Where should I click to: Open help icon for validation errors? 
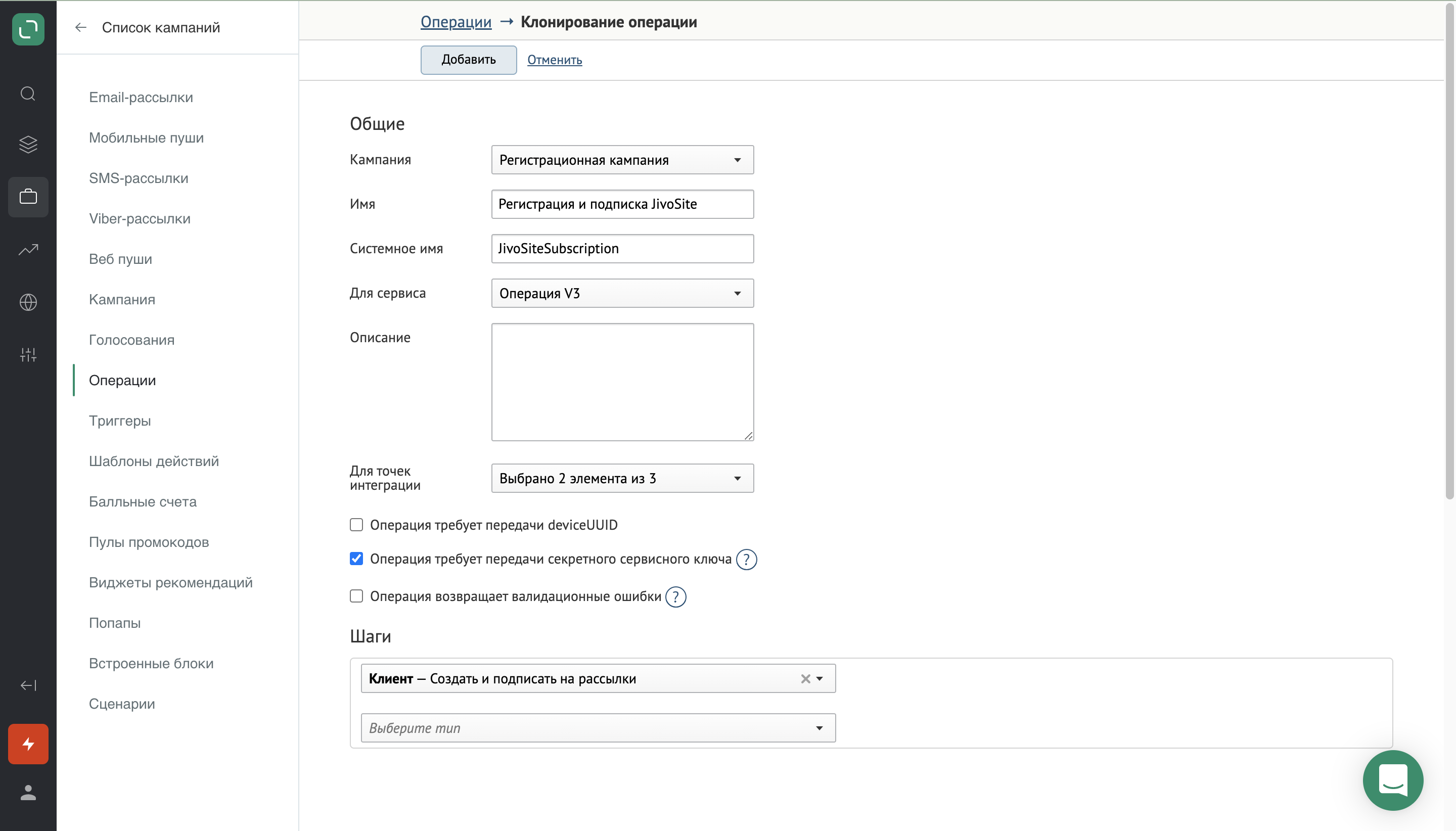(x=676, y=597)
